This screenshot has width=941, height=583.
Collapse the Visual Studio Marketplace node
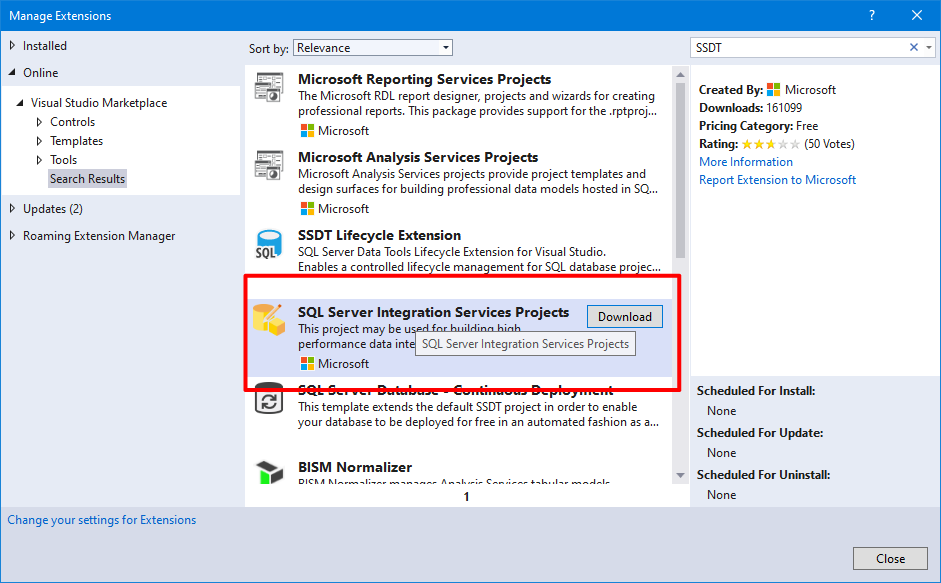[20, 103]
